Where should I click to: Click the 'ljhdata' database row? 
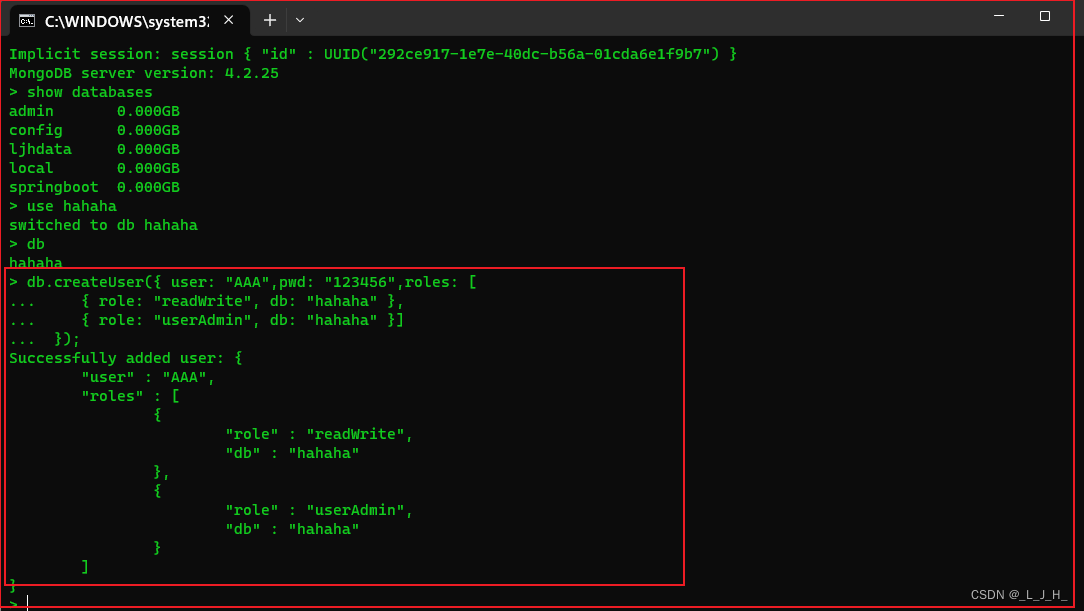[x=94, y=149]
